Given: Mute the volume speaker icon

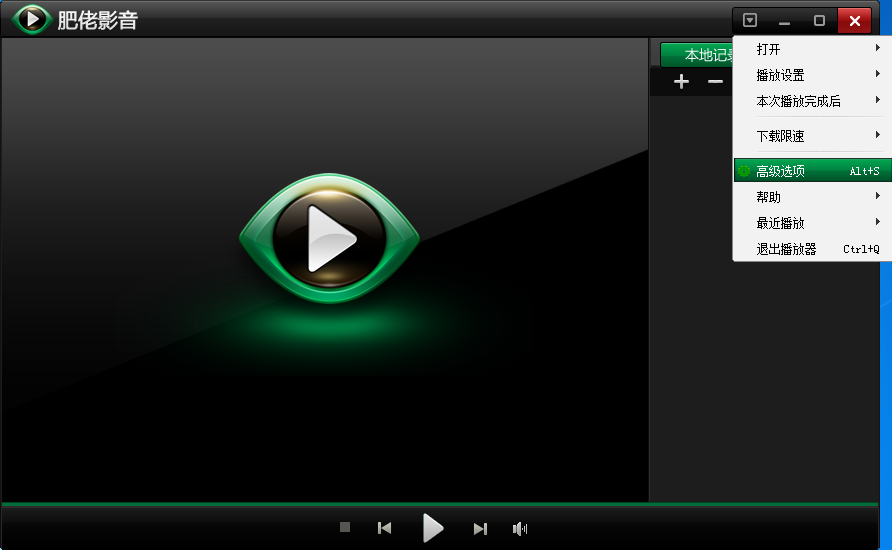Looking at the screenshot, I should tap(520, 529).
